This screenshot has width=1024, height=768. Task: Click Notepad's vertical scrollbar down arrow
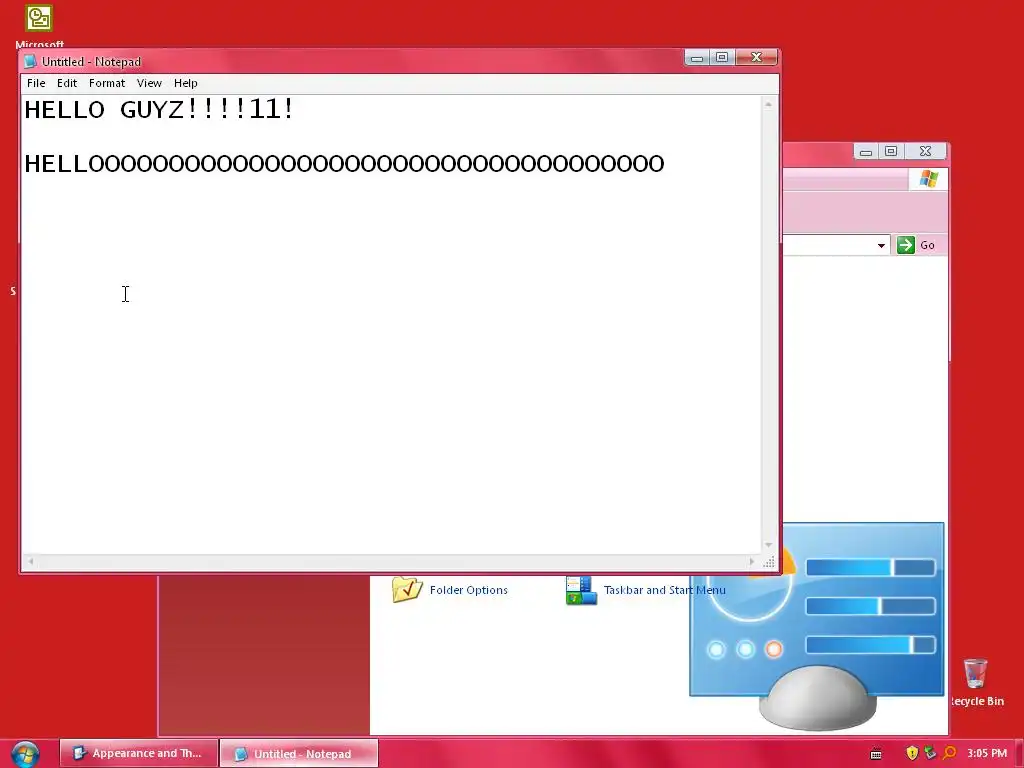[769, 545]
